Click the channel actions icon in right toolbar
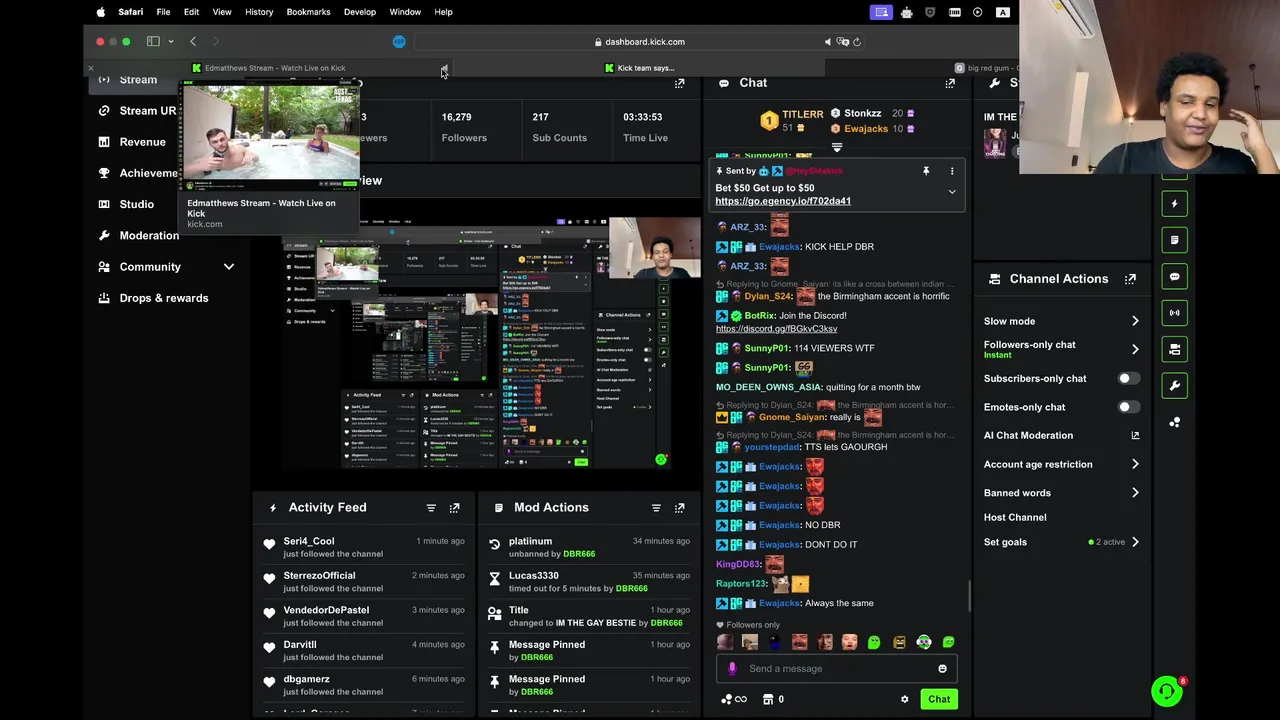This screenshot has height=720, width=1280. click(1175, 349)
